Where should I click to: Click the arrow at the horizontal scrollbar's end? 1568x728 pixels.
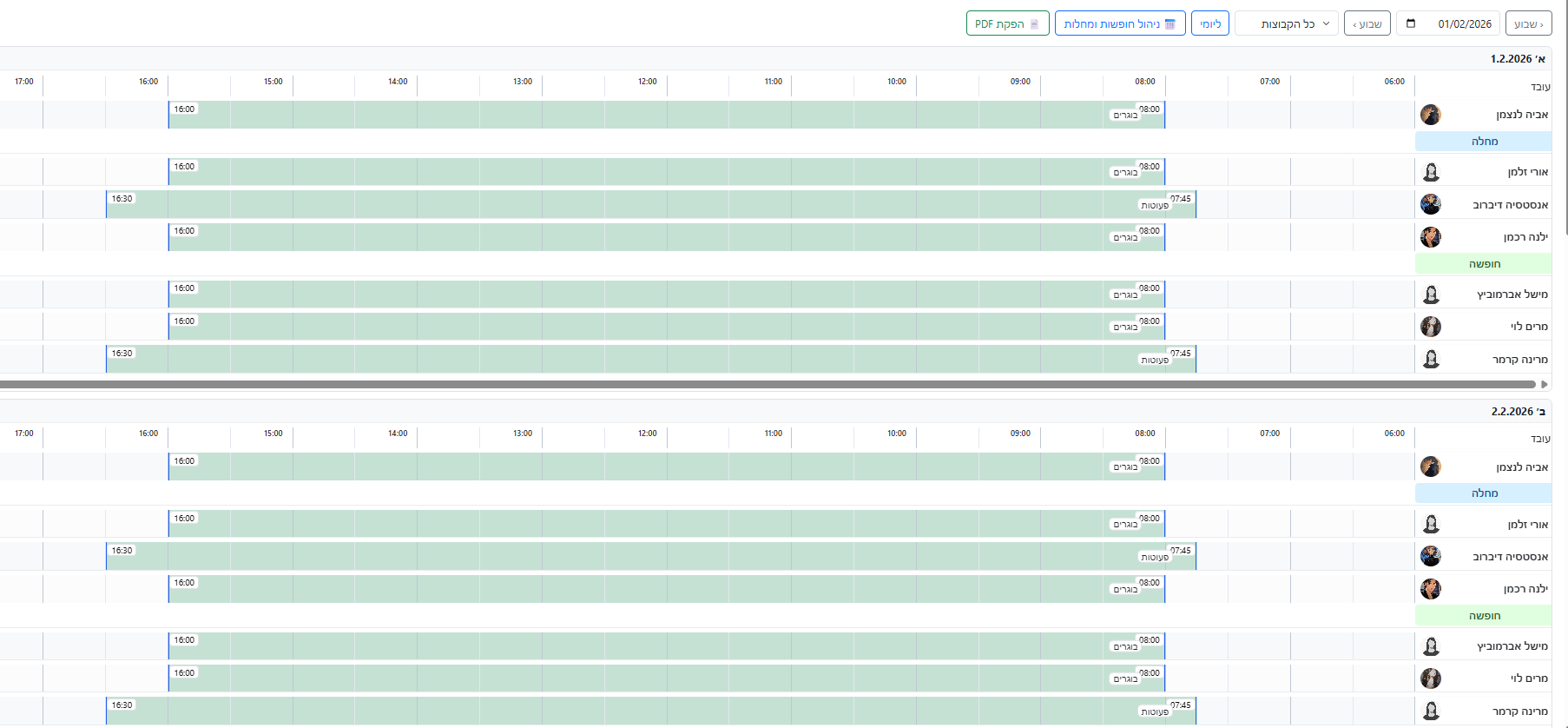pos(1545,384)
